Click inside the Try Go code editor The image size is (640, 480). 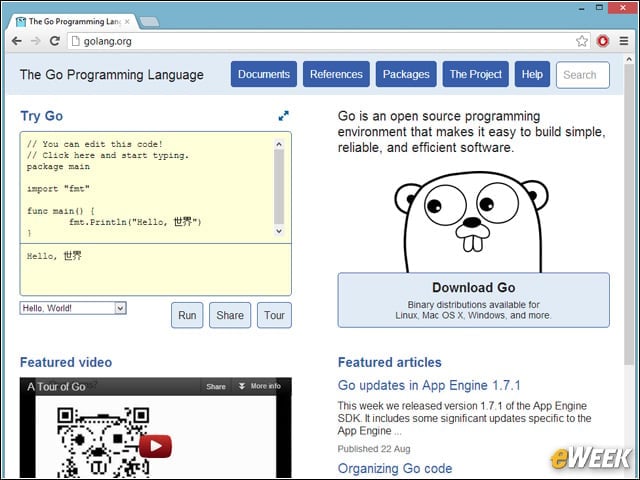pos(147,188)
